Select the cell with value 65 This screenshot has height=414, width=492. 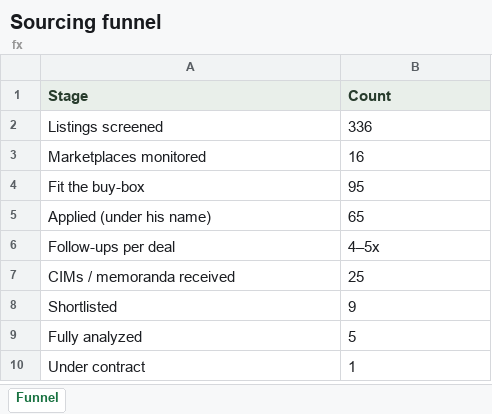(415, 216)
